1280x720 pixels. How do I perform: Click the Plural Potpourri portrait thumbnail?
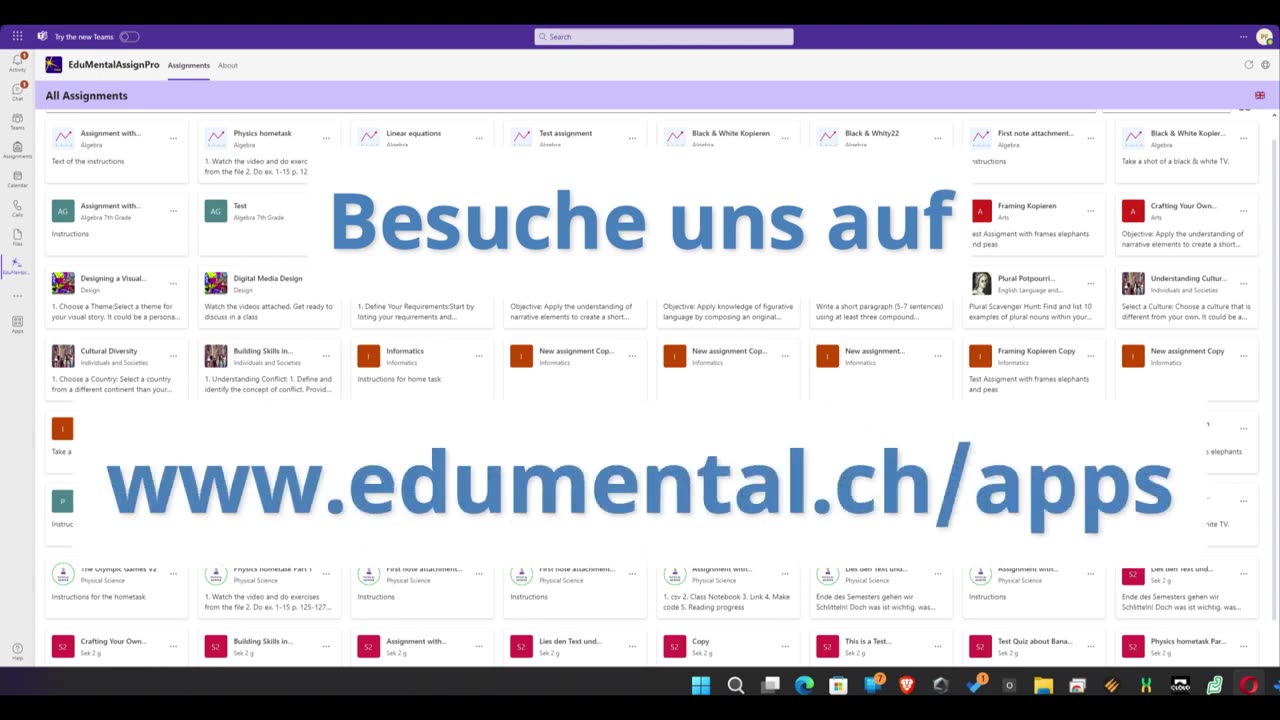click(981, 283)
